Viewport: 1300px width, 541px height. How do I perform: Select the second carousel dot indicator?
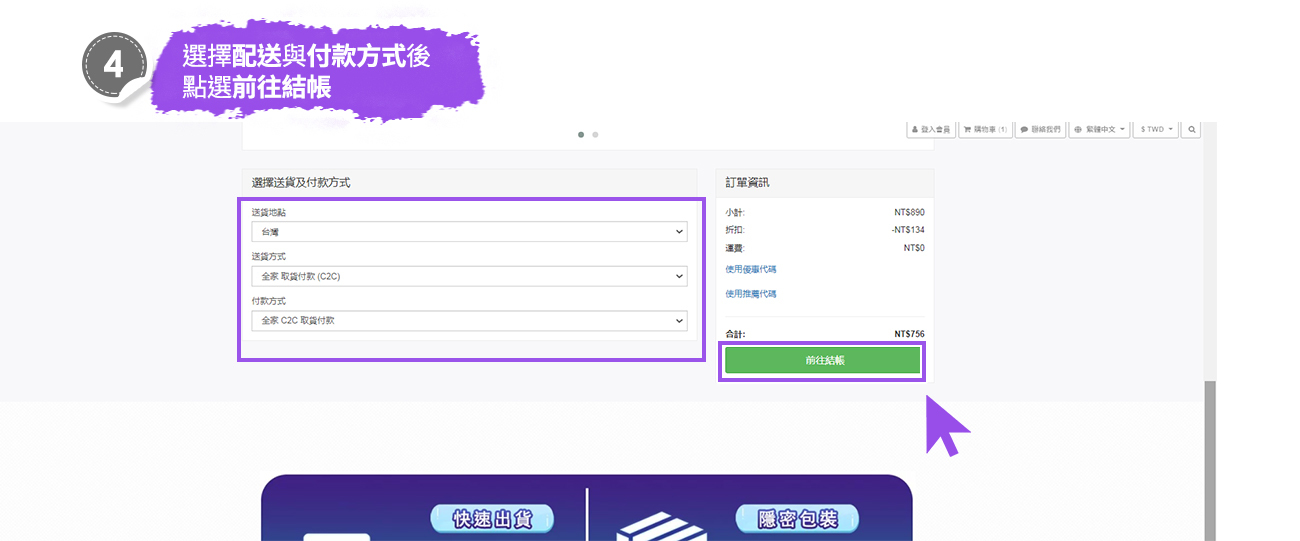point(595,134)
